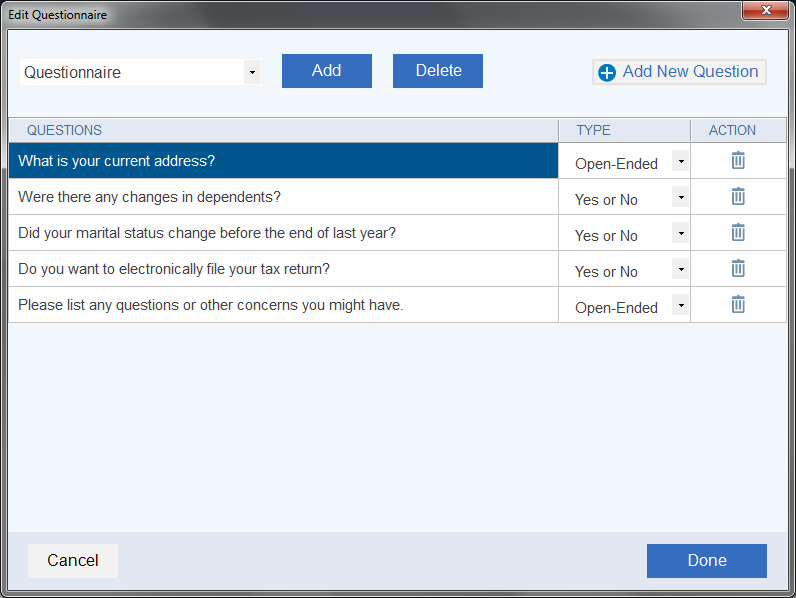Open type dropdown for current address question
The image size is (796, 598).
tap(681, 161)
